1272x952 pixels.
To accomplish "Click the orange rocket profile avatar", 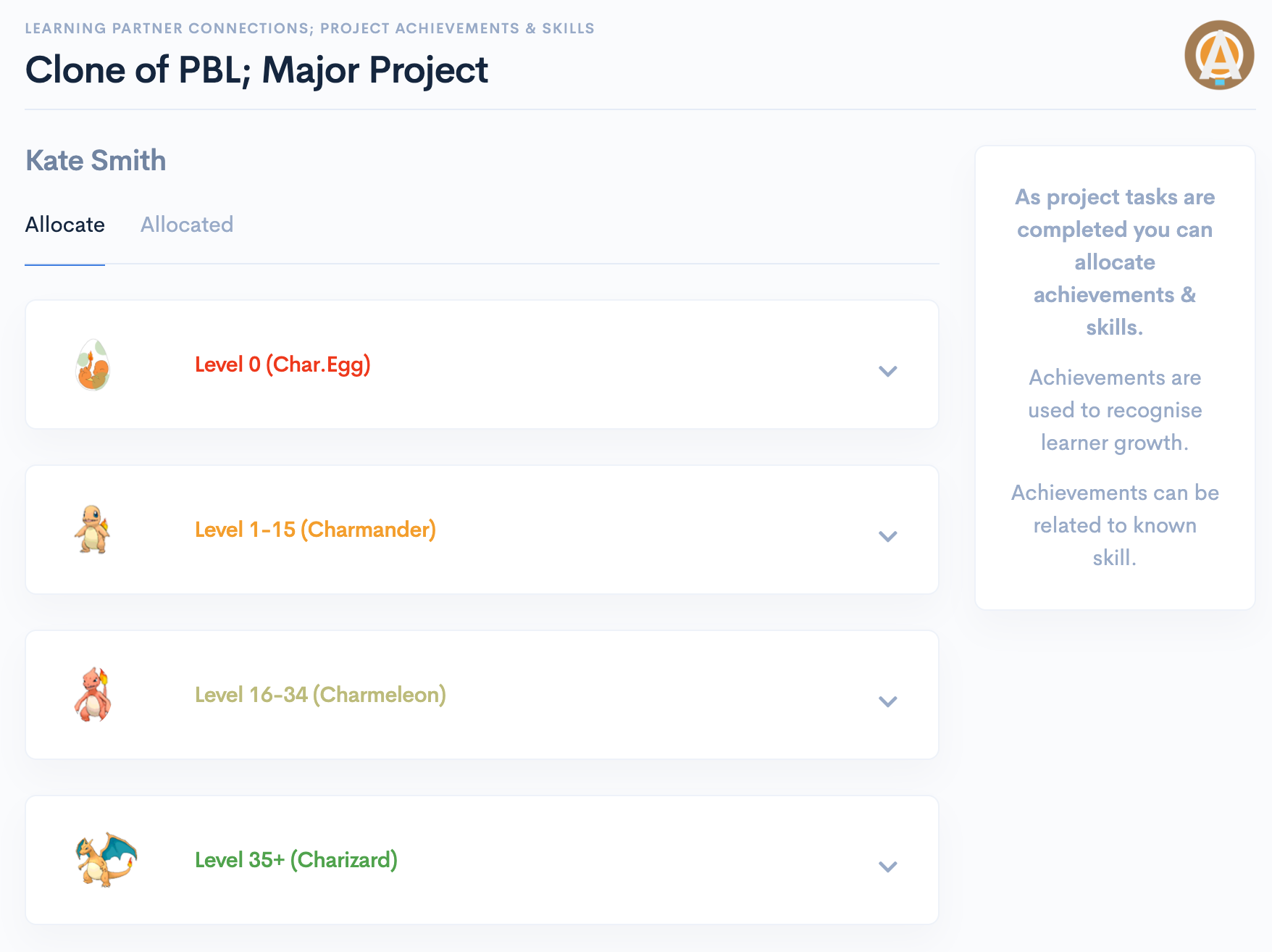I will pyautogui.click(x=1219, y=55).
